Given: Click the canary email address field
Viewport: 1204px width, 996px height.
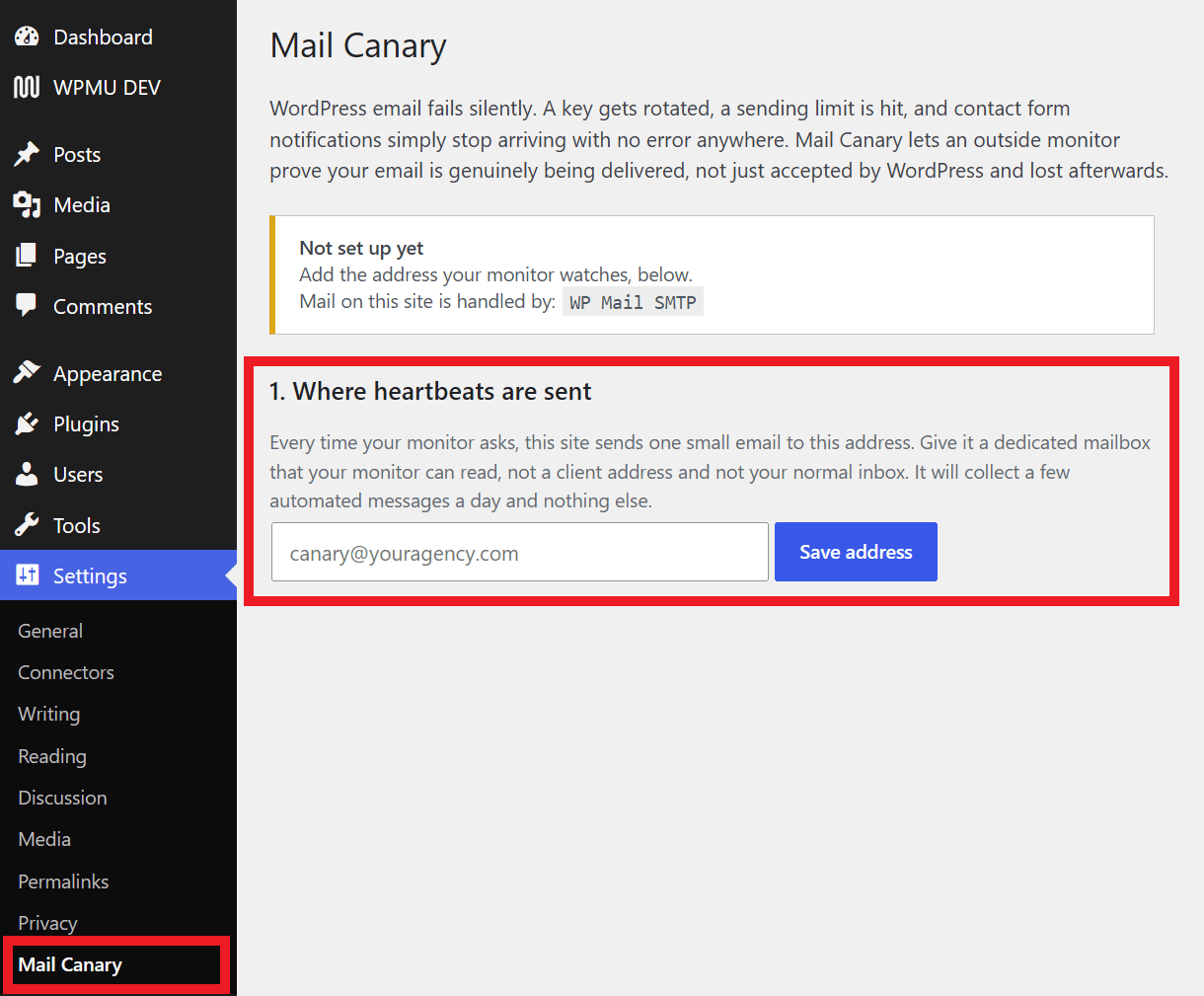Looking at the screenshot, I should pos(520,552).
